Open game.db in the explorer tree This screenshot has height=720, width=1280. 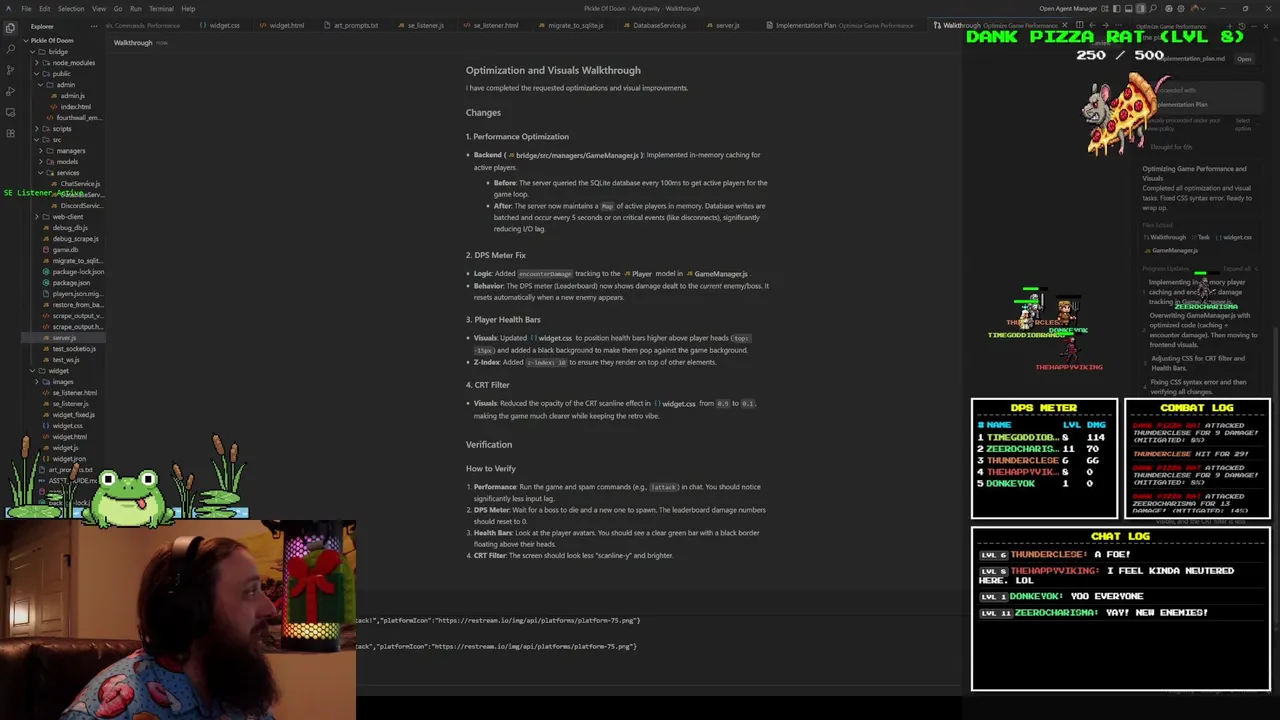[x=64, y=250]
